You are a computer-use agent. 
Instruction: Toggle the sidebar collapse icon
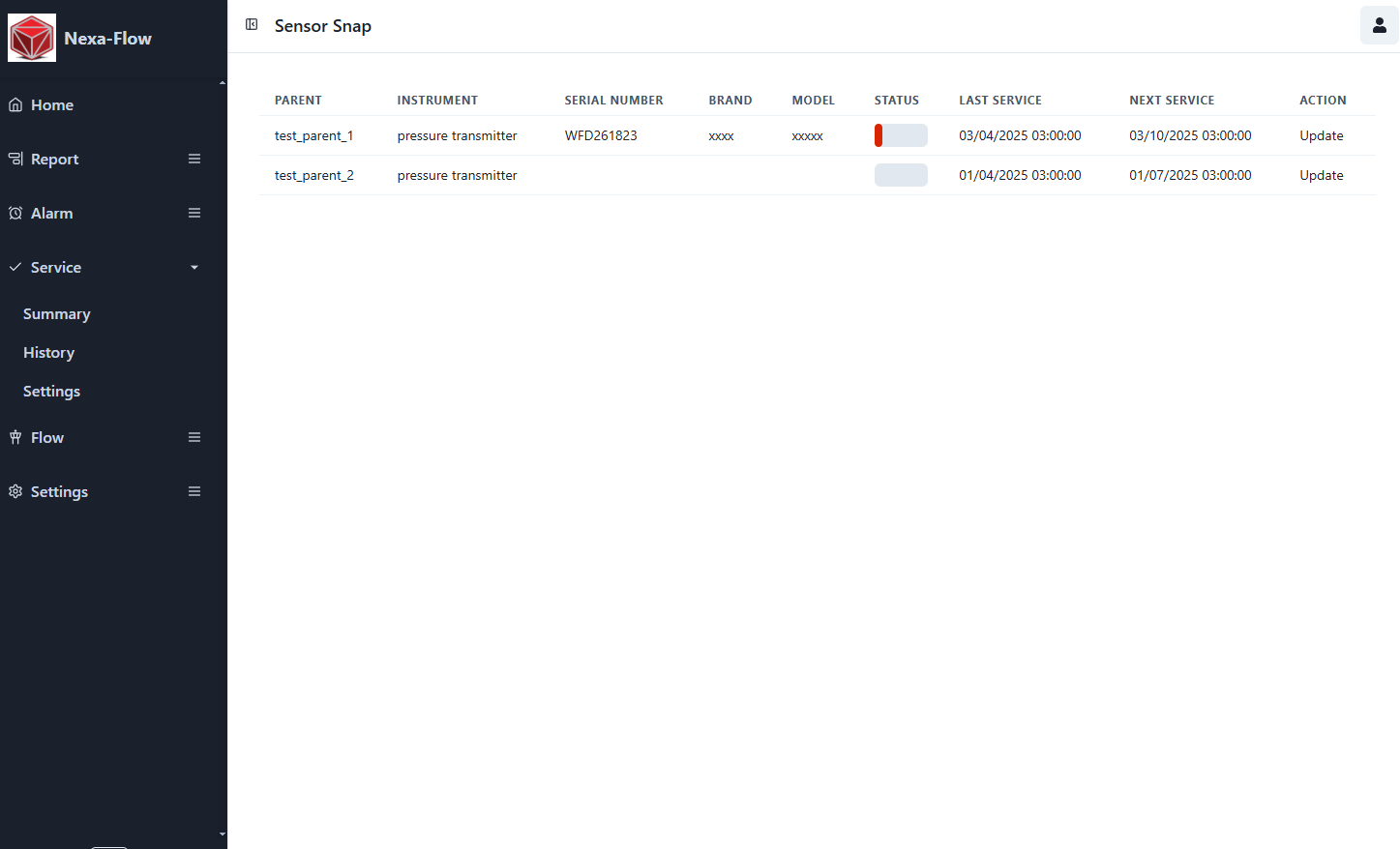click(x=252, y=25)
